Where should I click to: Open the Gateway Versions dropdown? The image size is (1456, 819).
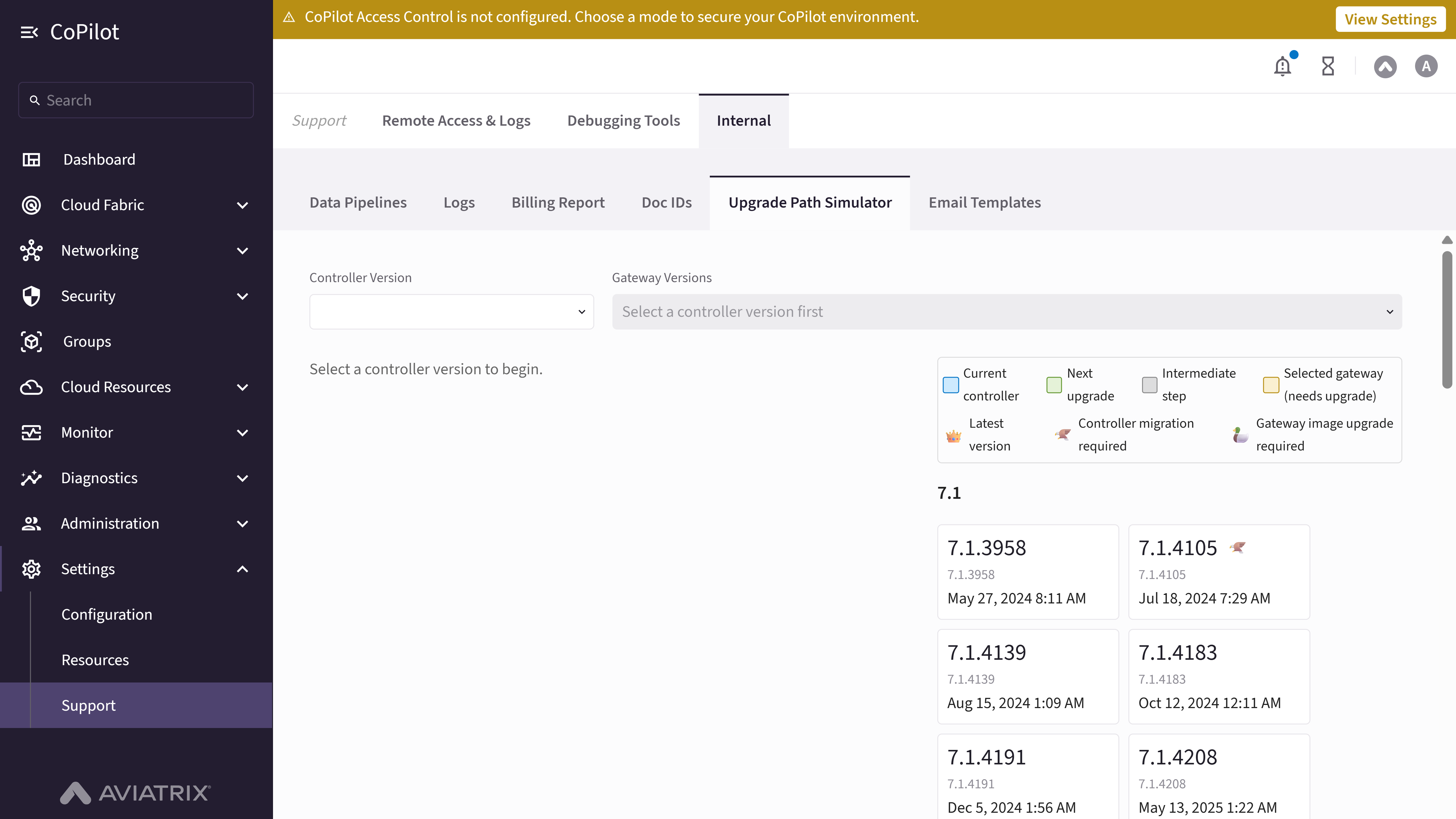1007,311
